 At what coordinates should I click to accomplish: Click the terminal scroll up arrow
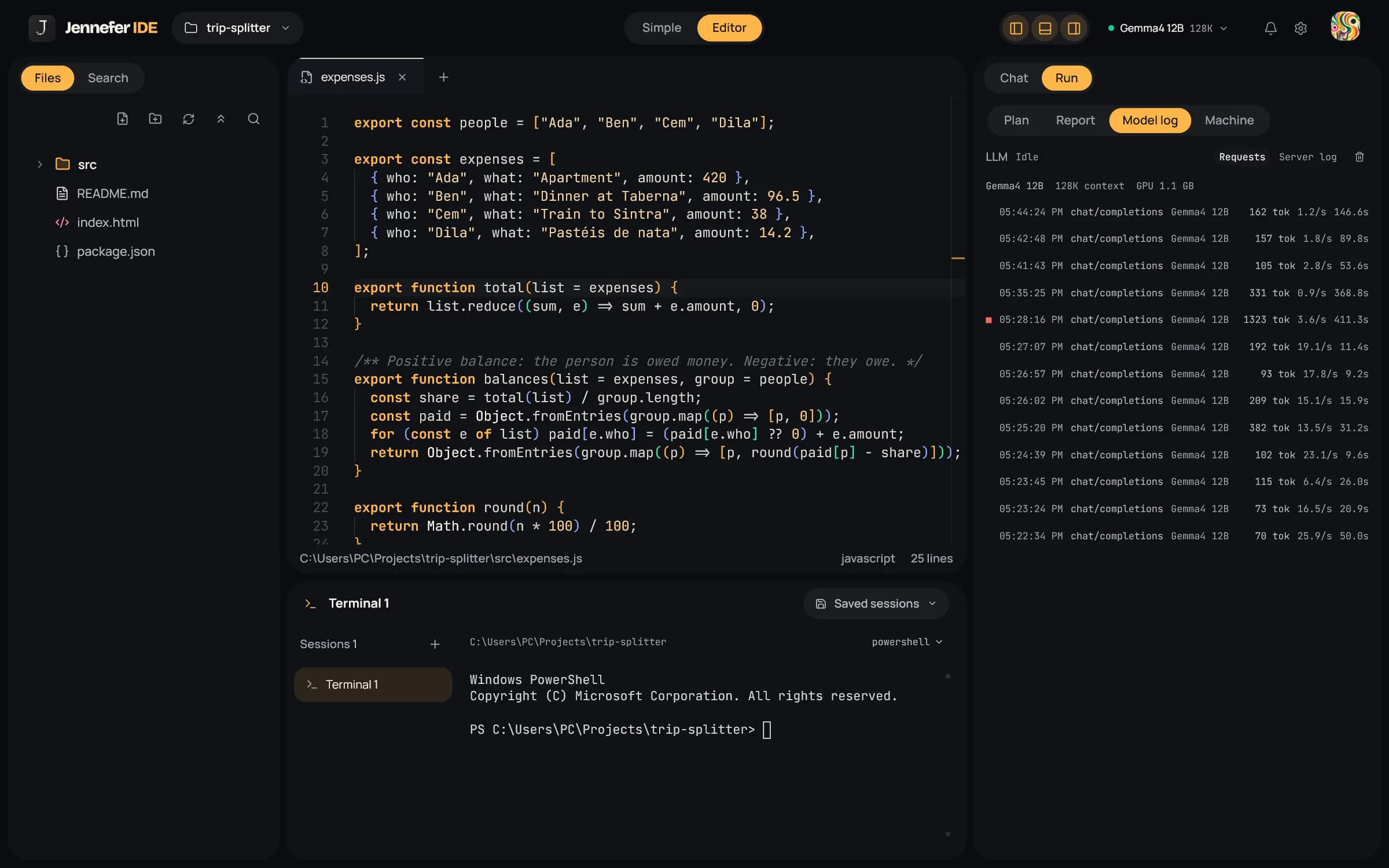pyautogui.click(x=948, y=675)
